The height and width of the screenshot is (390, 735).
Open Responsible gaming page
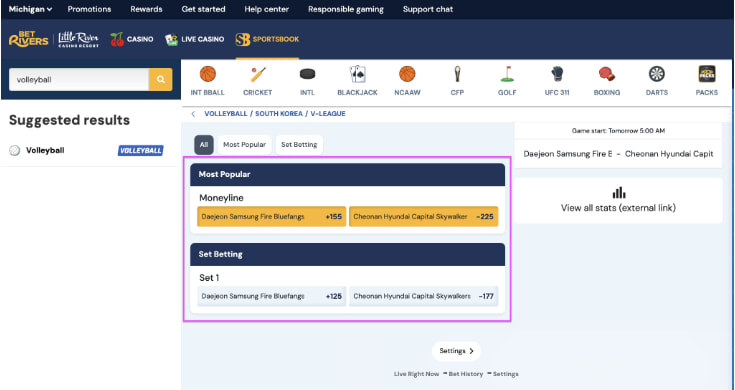346,9
